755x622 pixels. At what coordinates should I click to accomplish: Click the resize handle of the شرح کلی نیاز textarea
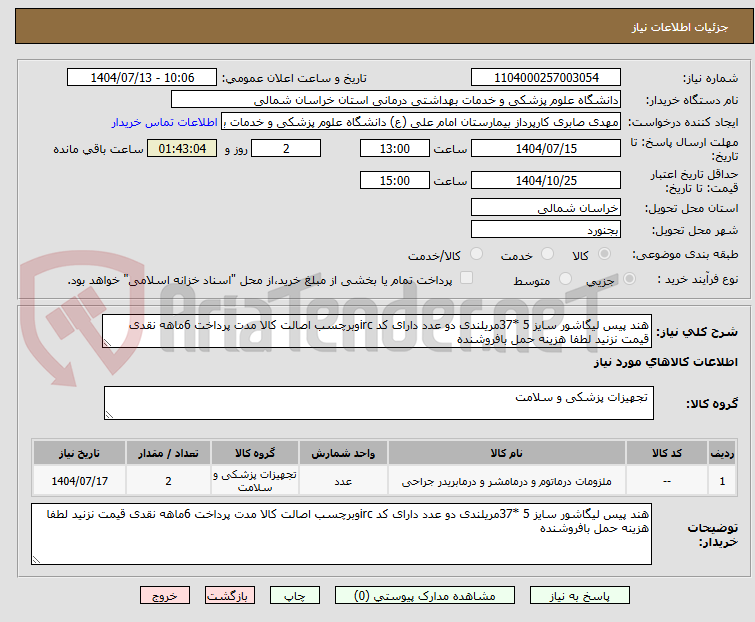tap(107, 343)
